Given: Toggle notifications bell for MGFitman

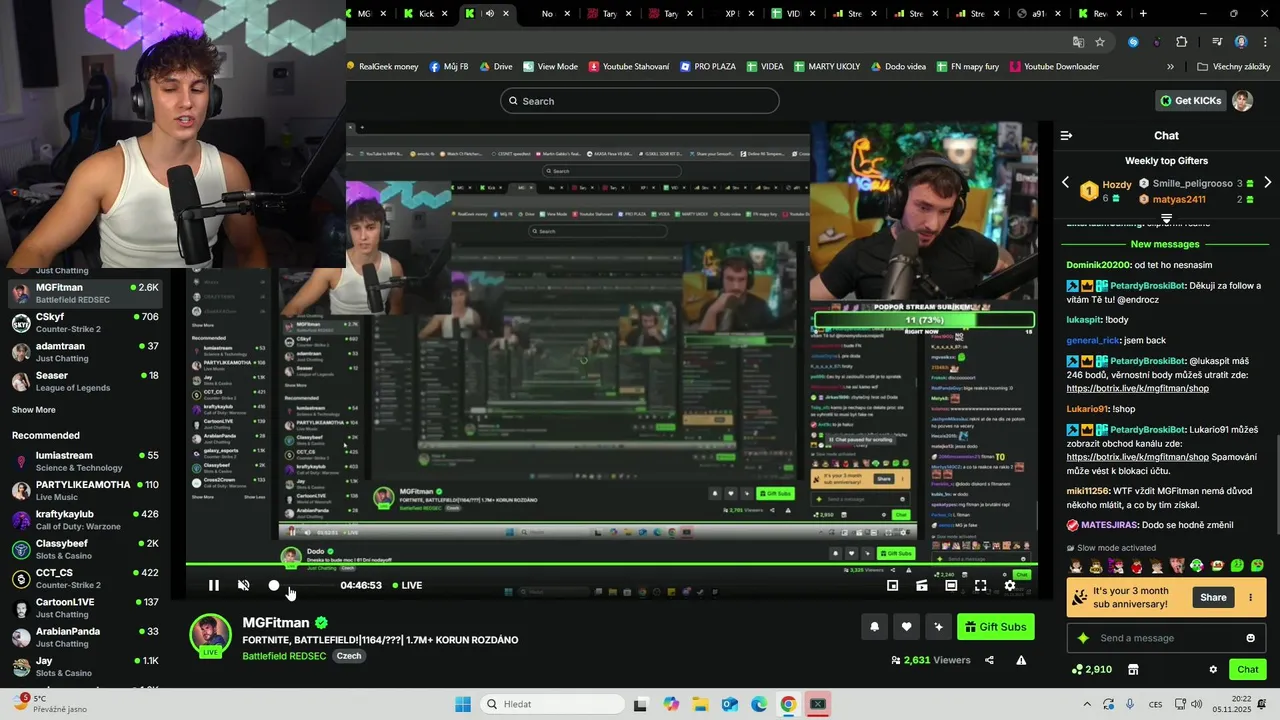Looking at the screenshot, I should tap(874, 627).
